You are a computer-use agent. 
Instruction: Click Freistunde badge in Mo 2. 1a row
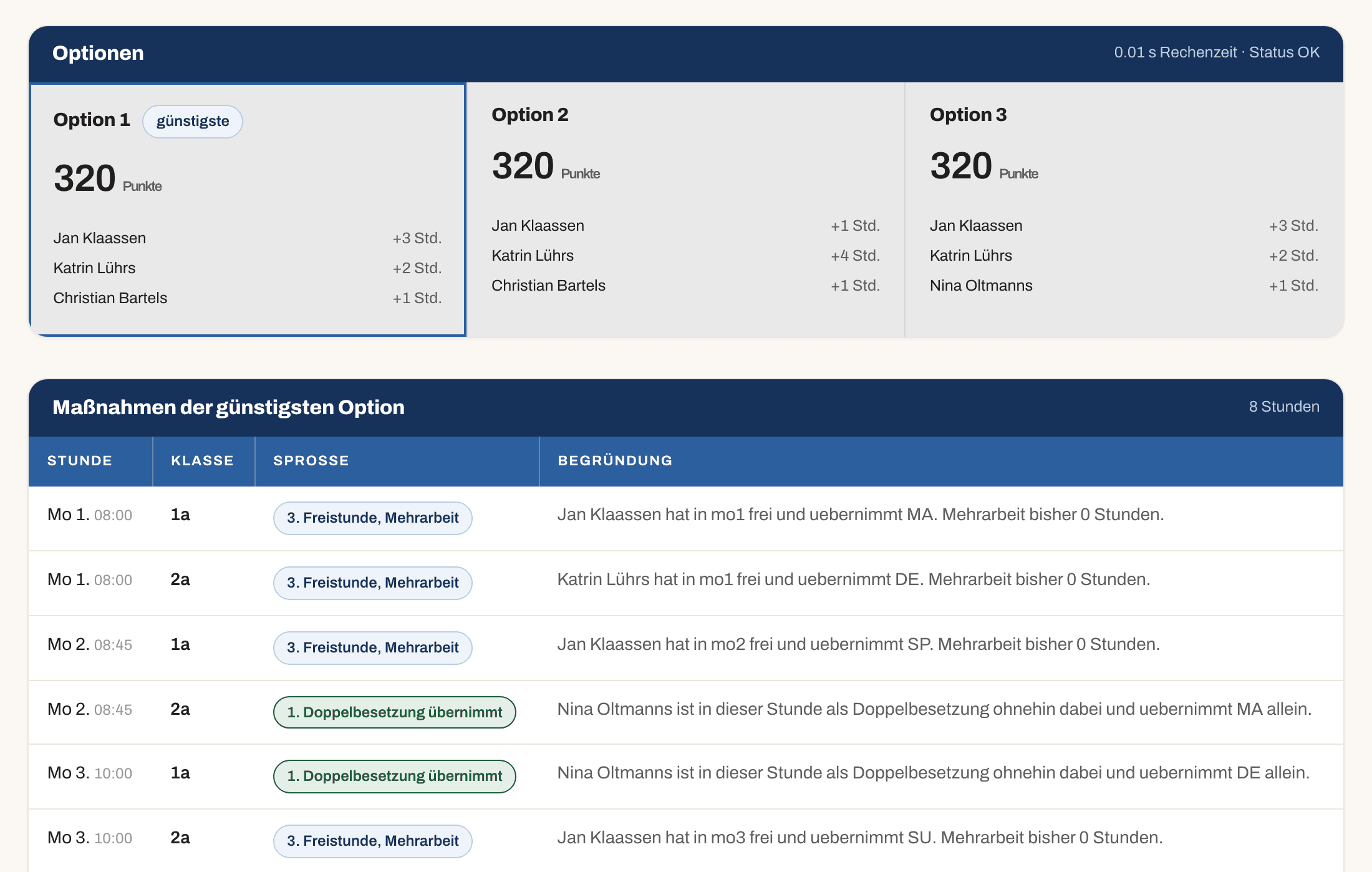(373, 647)
